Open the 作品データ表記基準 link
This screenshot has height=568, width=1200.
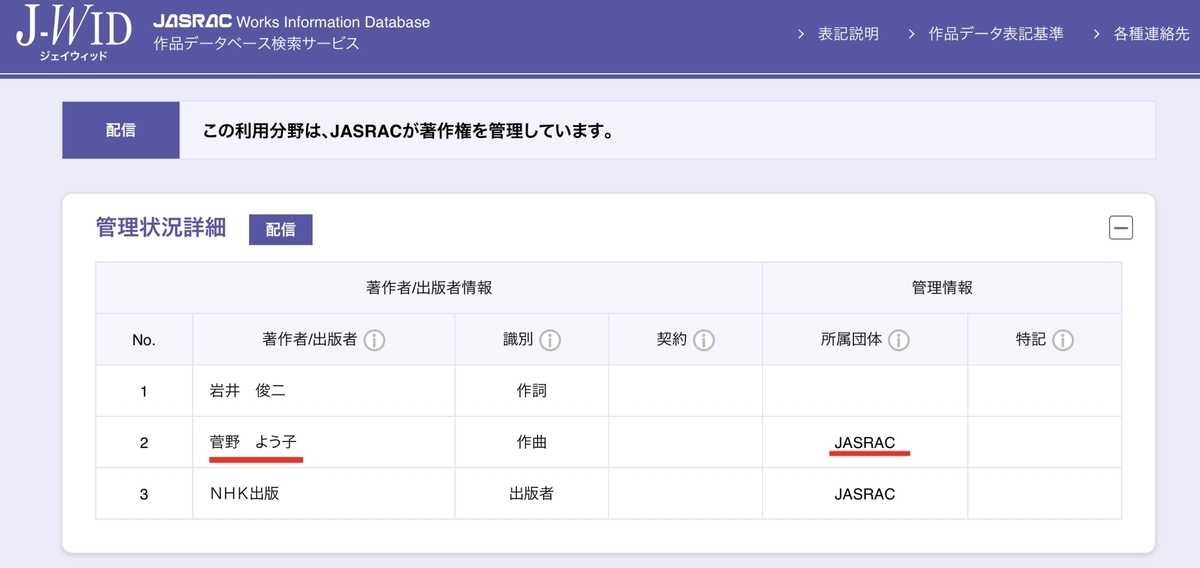(x=995, y=34)
